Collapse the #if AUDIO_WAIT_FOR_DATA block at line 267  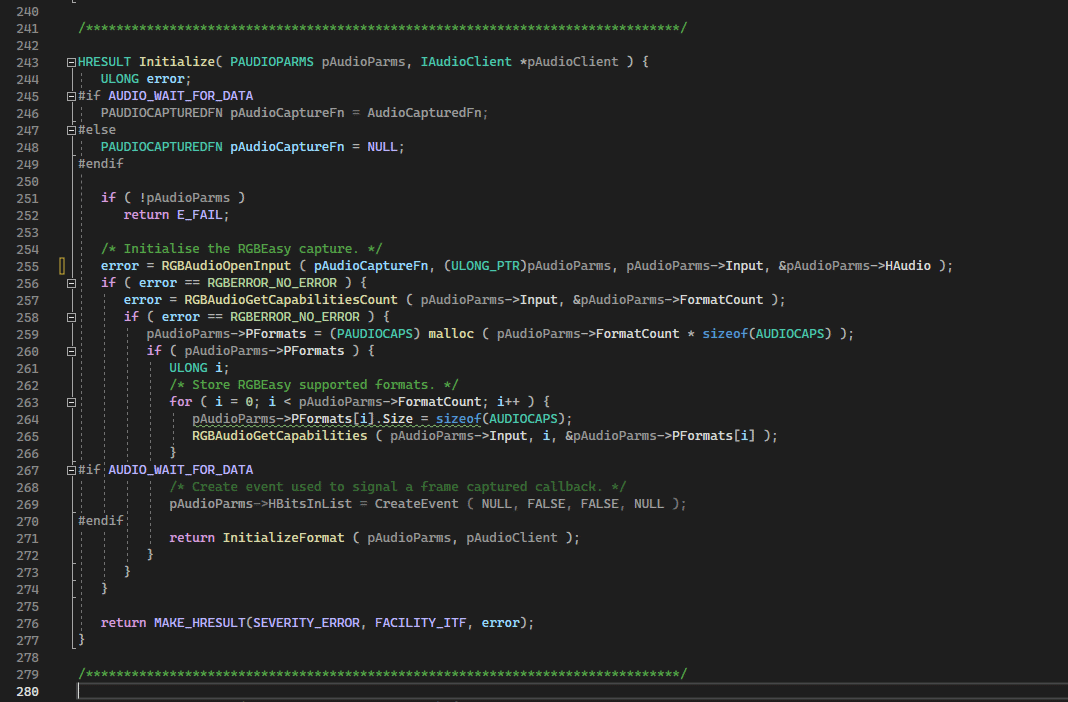[71, 470]
